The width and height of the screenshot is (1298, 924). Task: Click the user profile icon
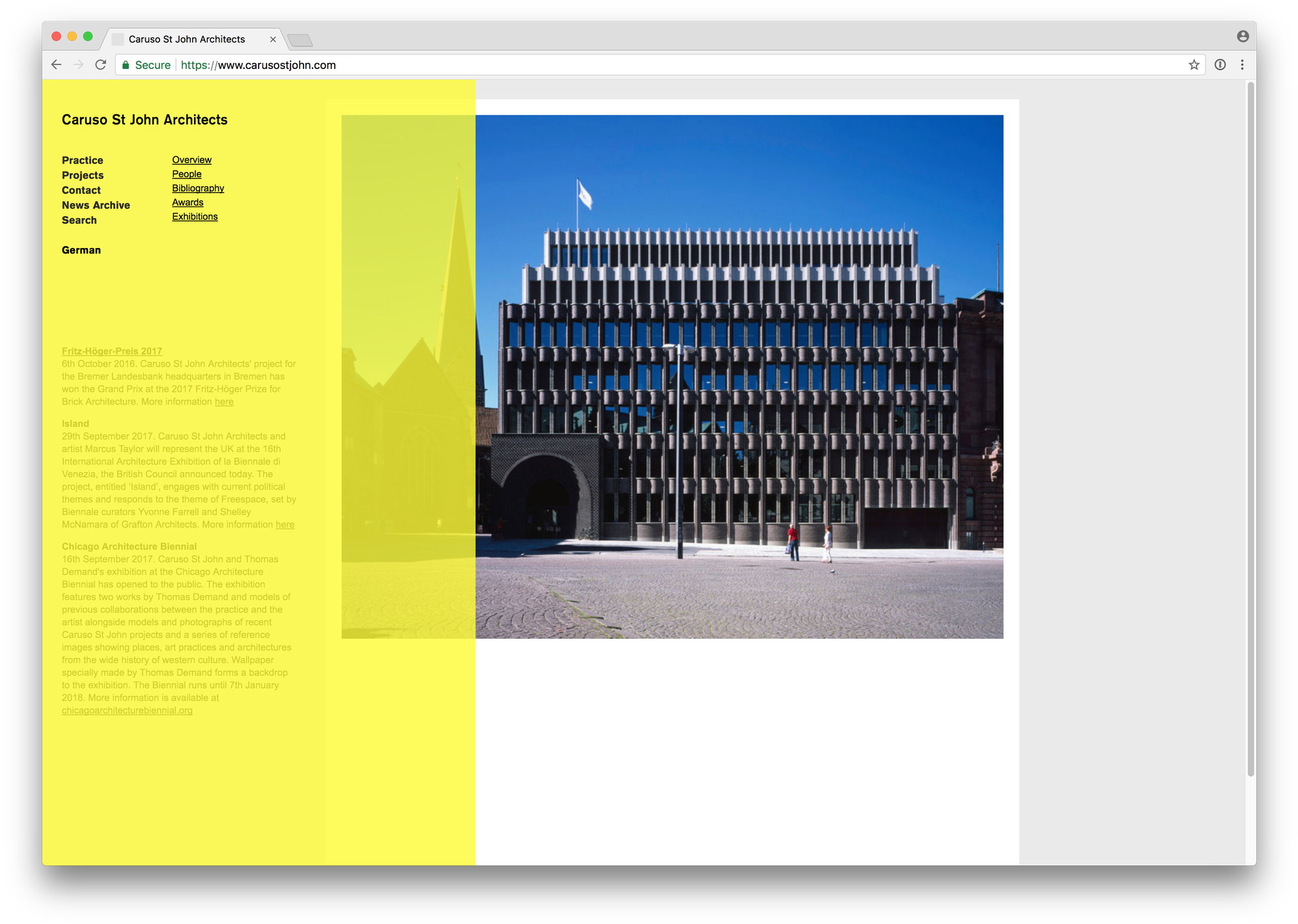click(x=1243, y=36)
